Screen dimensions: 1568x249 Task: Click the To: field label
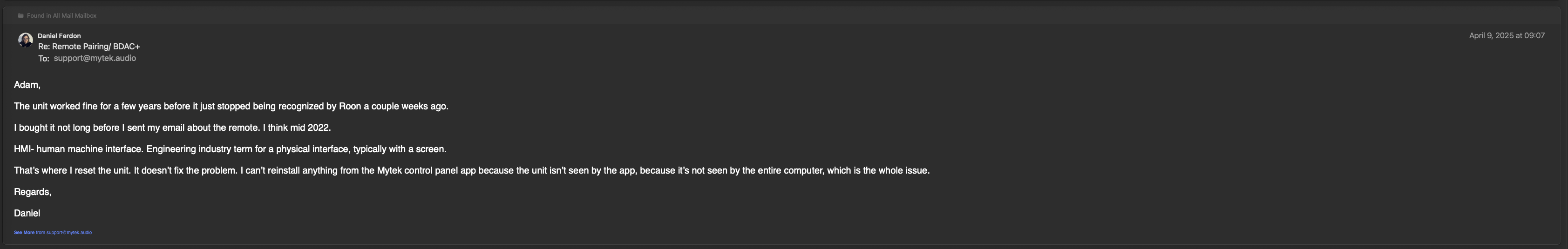coord(43,59)
